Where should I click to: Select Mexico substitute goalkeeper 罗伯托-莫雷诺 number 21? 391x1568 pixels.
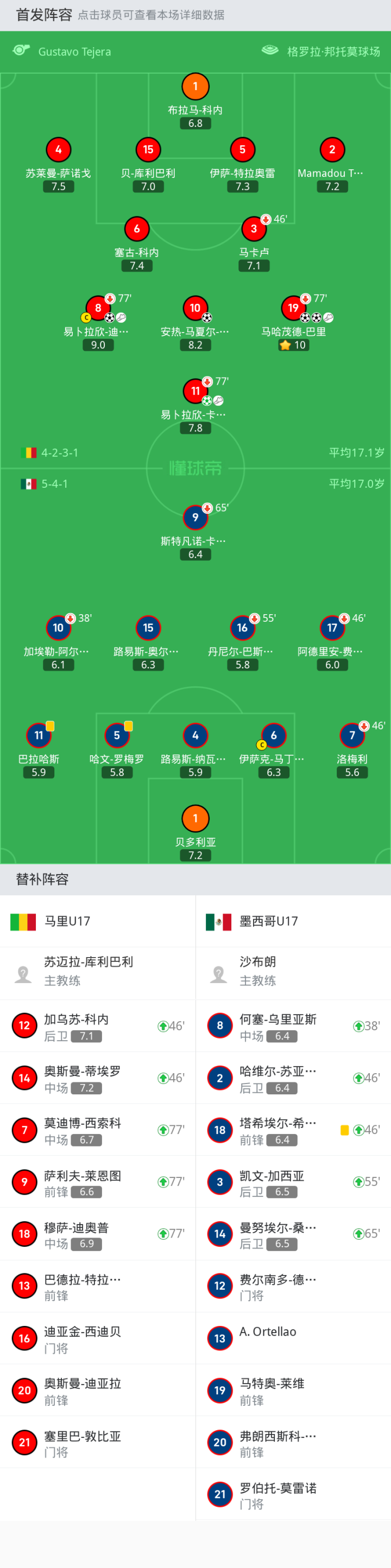(220, 1494)
